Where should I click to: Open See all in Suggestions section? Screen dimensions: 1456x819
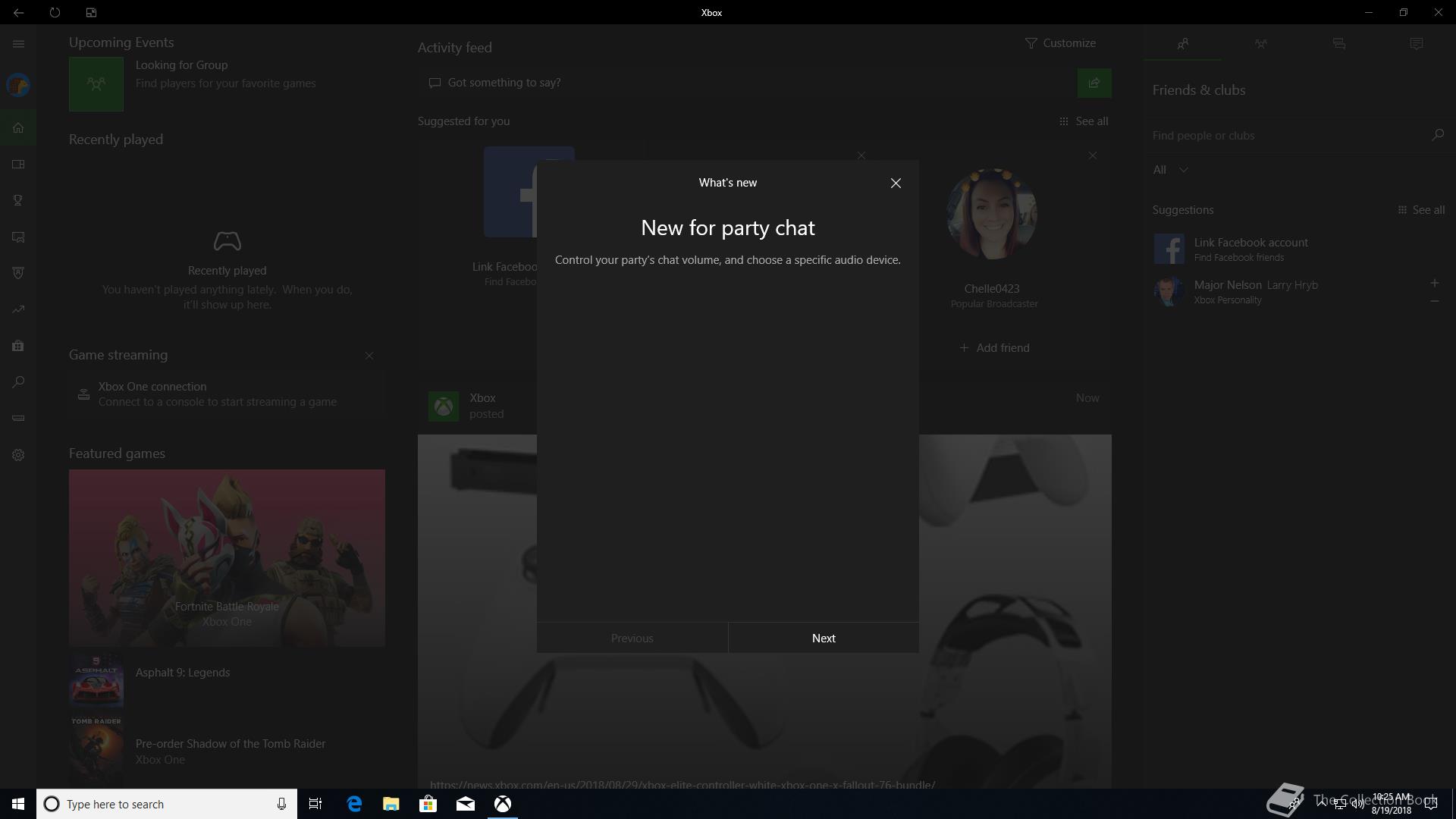[x=1421, y=210]
